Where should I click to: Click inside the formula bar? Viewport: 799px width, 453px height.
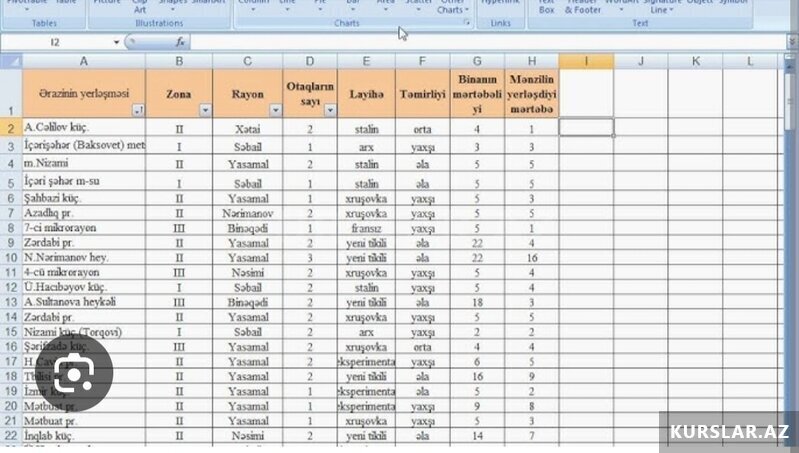coord(480,43)
